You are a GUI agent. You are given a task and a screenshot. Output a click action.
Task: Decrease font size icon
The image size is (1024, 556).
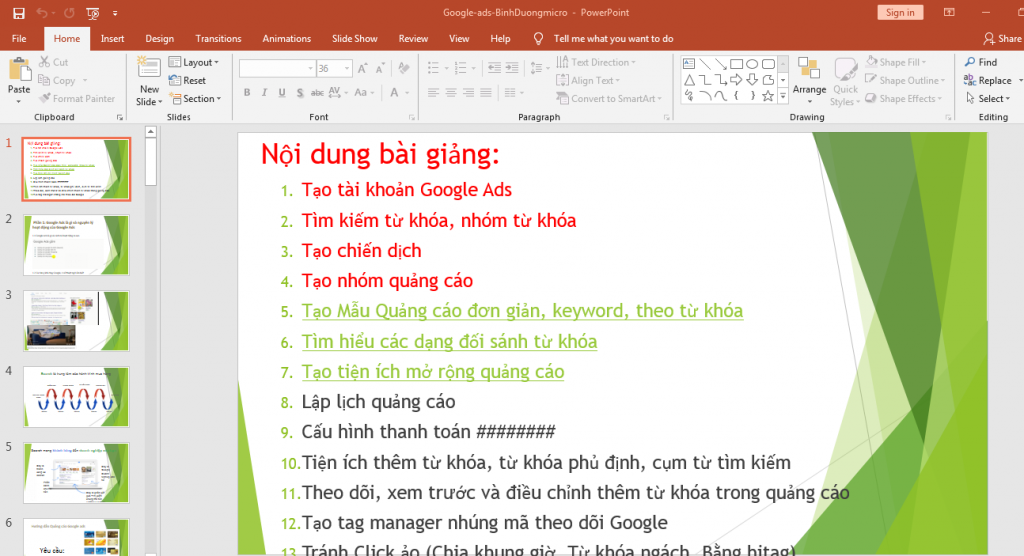pos(380,68)
